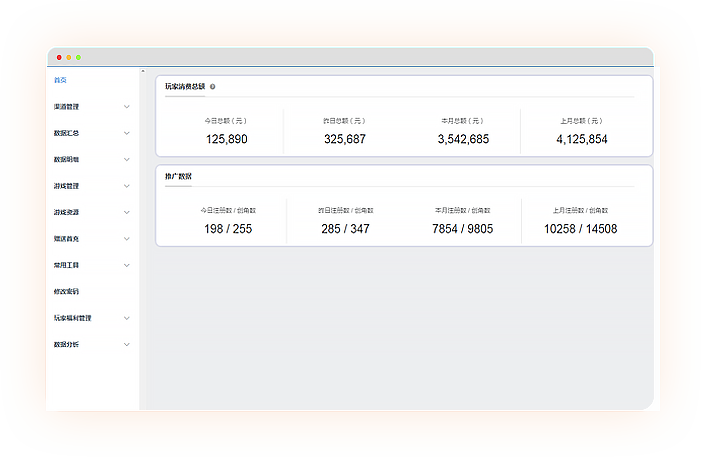701x457 pixels.
Task: Click the 玩家消费总额 panel heading
Action: [185, 86]
